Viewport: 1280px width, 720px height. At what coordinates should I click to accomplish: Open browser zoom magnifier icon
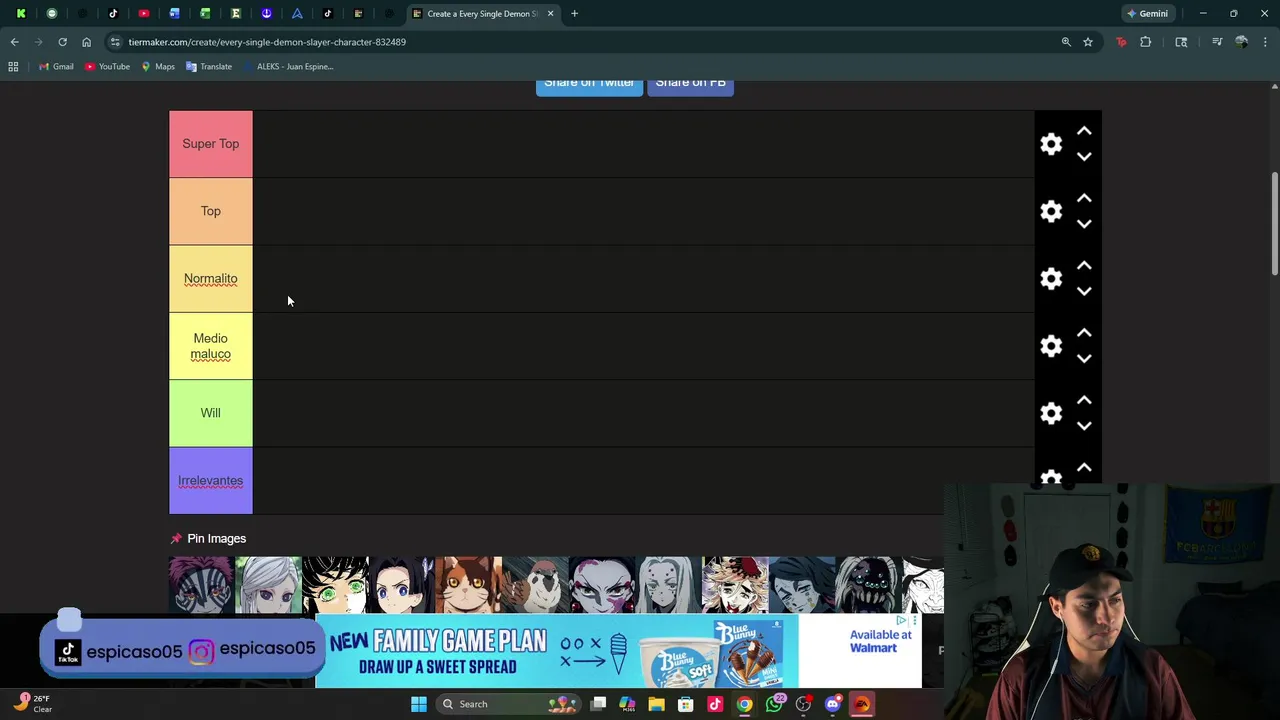(x=1066, y=42)
